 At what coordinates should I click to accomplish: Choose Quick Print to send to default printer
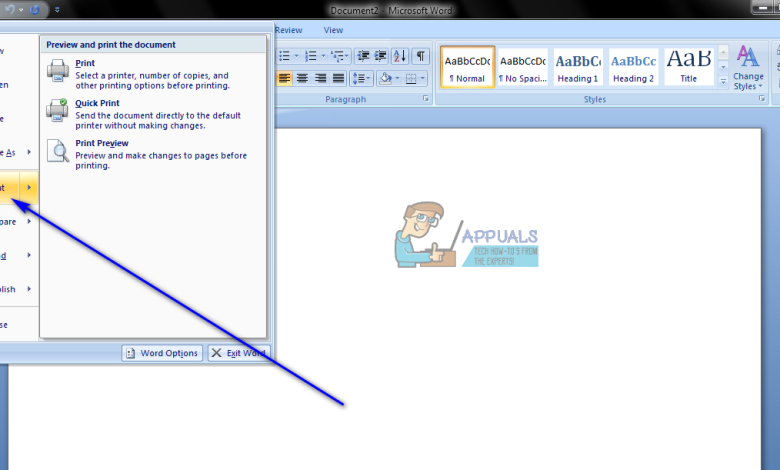152,114
